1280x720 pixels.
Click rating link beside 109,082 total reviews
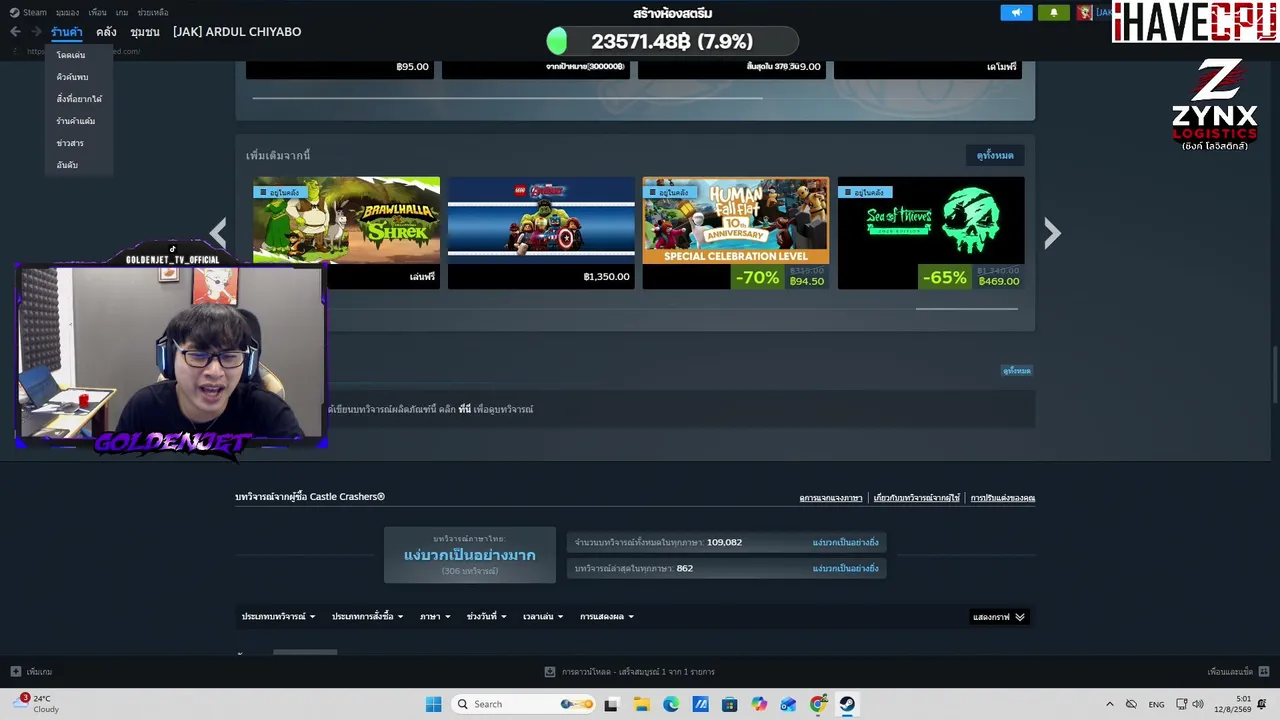click(846, 542)
